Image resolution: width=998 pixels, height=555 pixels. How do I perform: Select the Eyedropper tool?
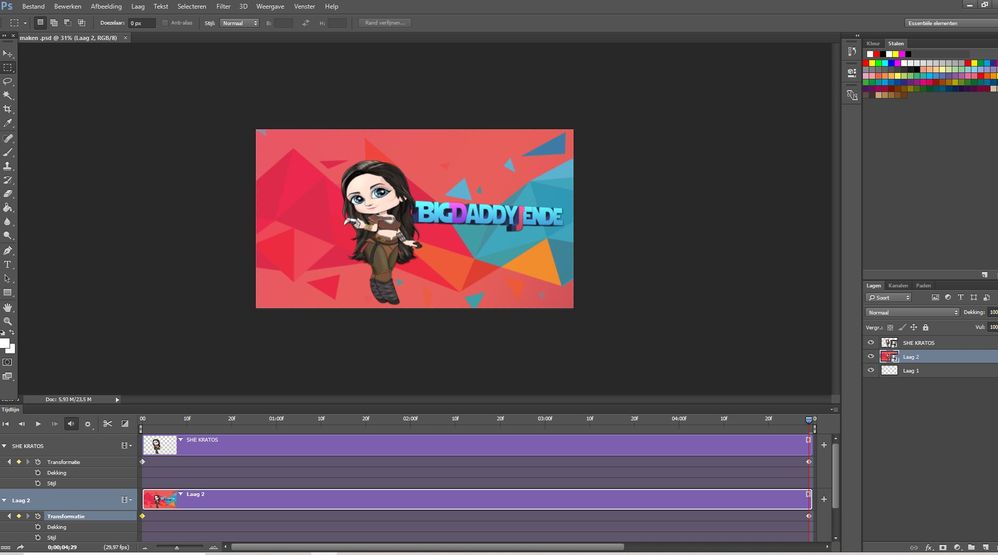(8, 123)
